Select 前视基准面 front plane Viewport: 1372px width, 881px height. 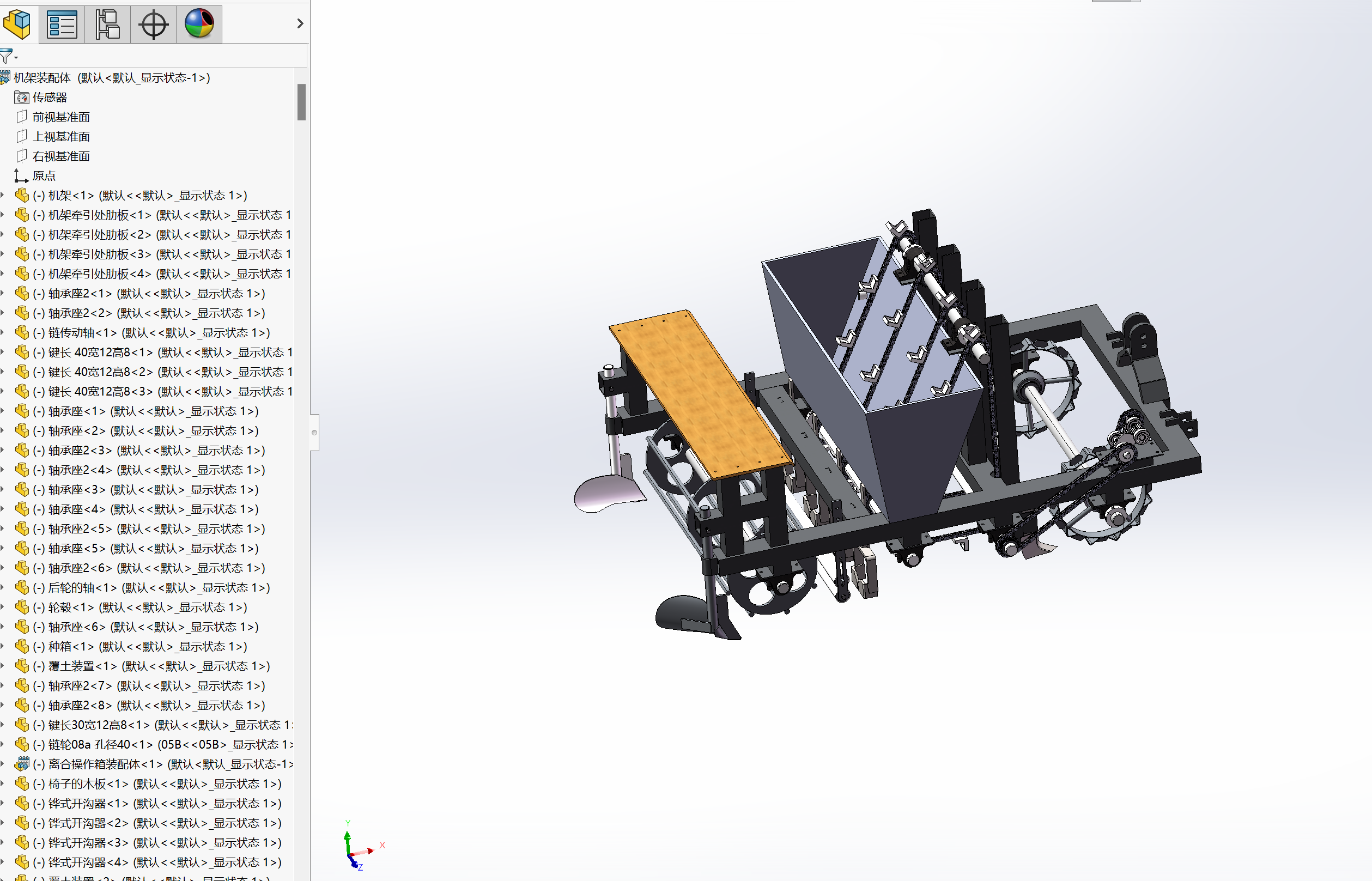(x=60, y=117)
